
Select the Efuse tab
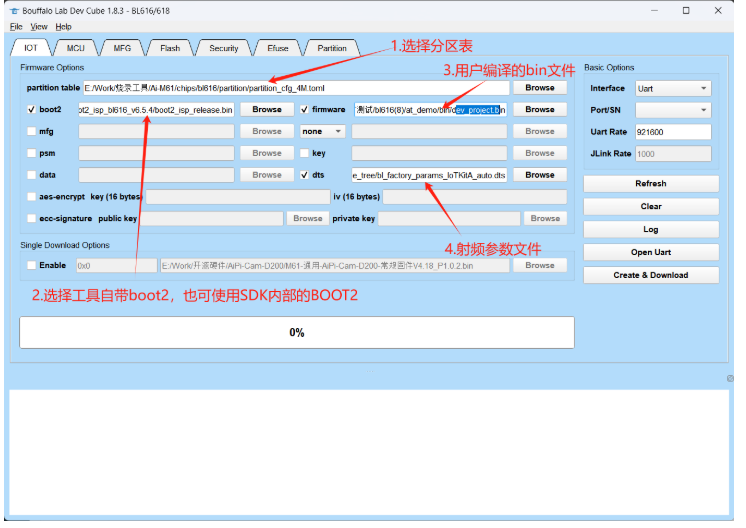point(277,48)
